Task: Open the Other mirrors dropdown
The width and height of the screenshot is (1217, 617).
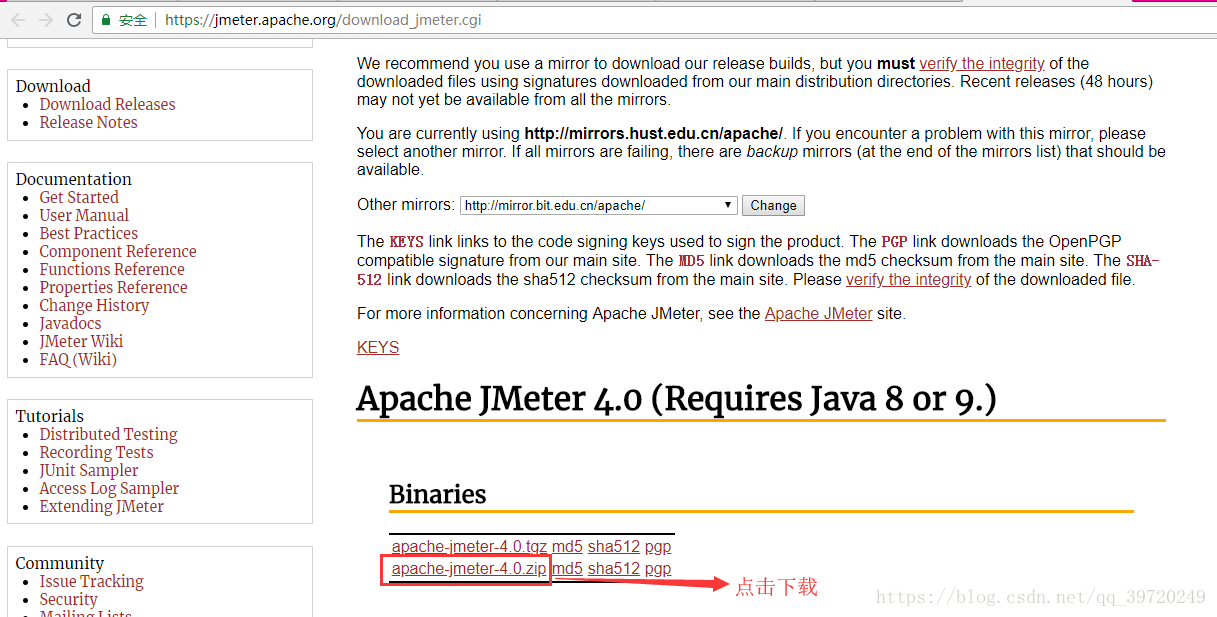Action: pyautogui.click(x=599, y=205)
